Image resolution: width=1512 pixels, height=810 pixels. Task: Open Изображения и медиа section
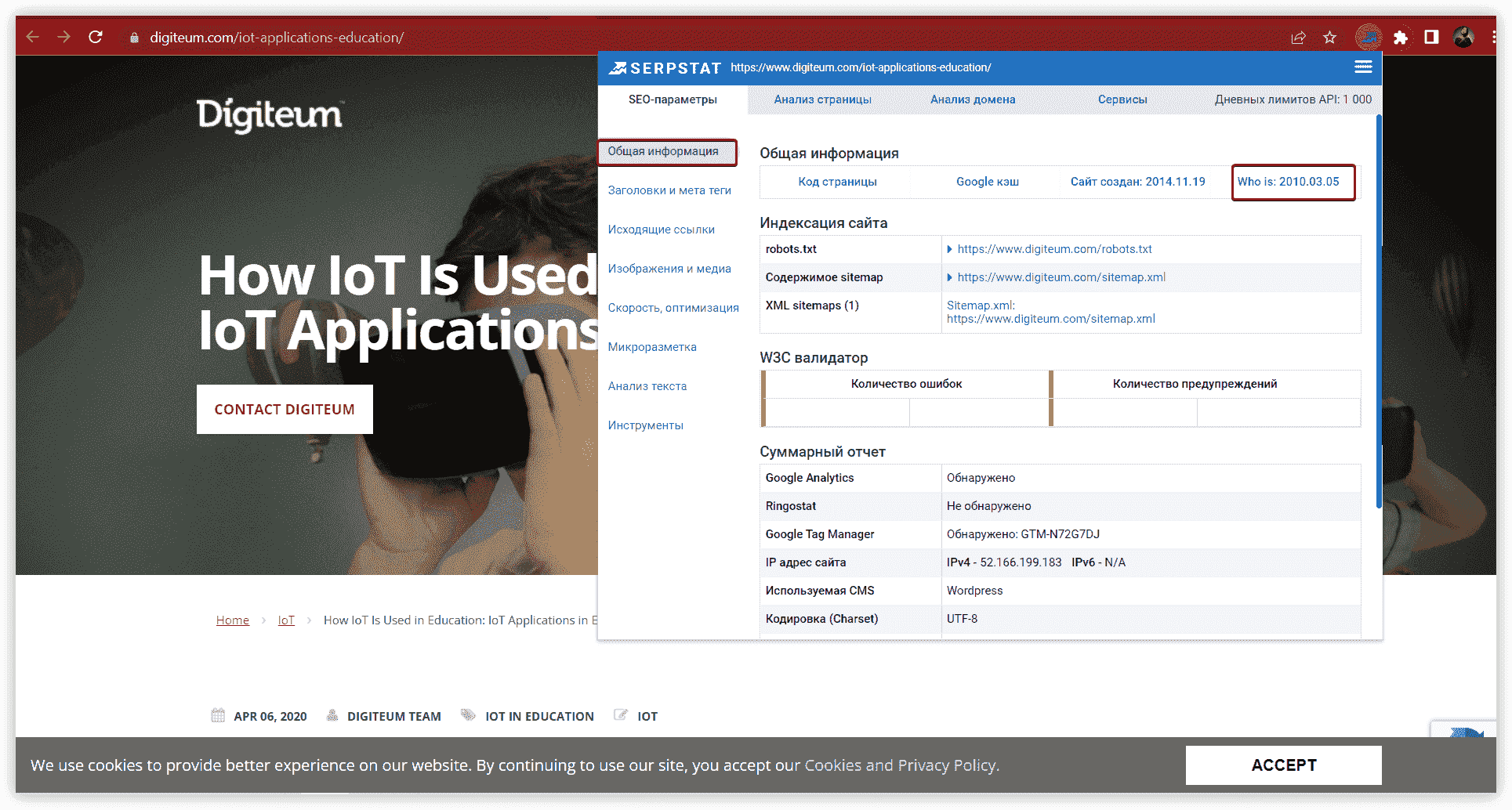pos(669,269)
